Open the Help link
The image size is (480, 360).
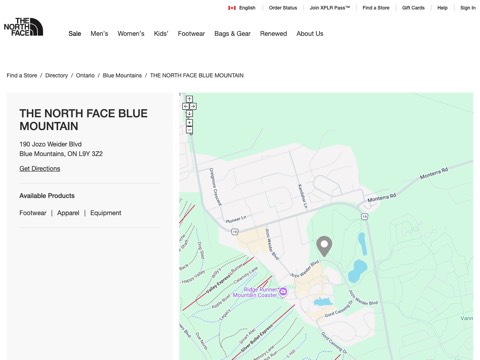coord(442,8)
